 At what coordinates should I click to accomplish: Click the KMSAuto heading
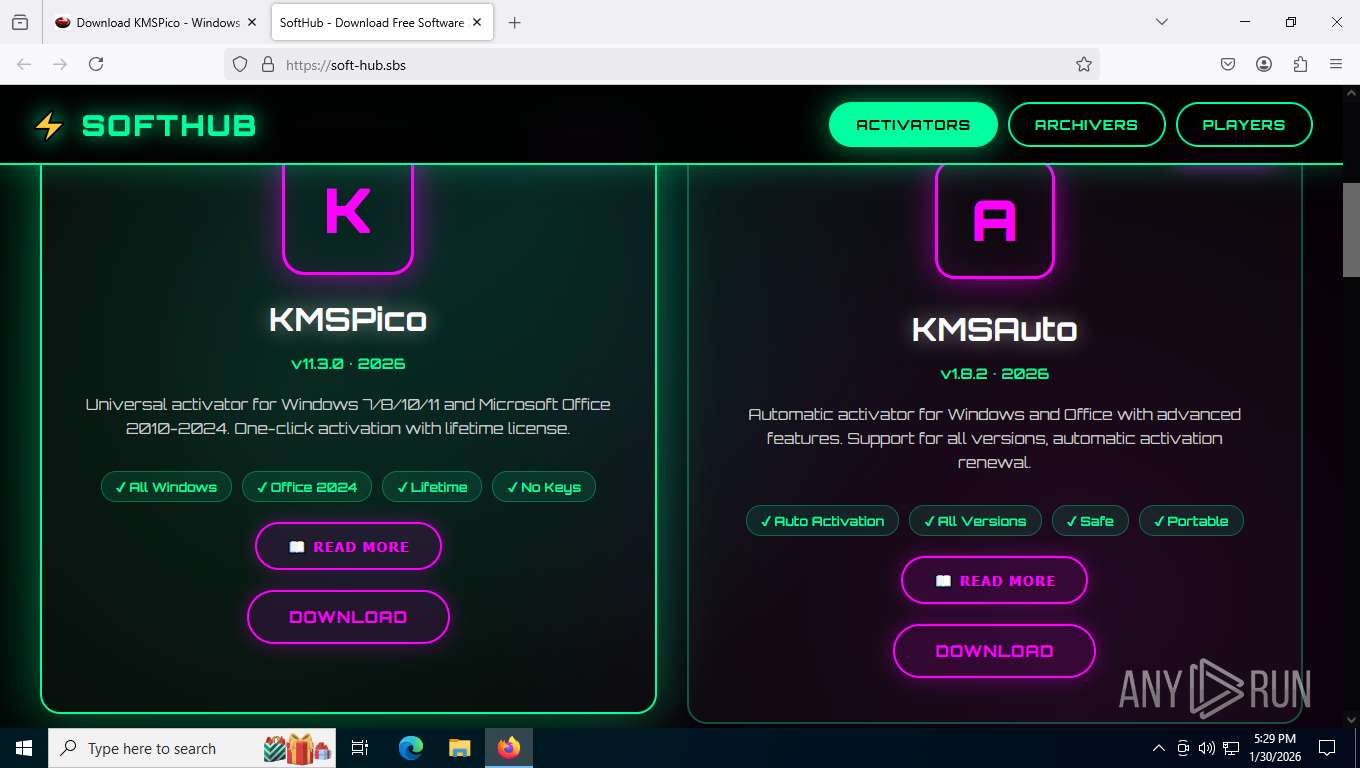[994, 329]
